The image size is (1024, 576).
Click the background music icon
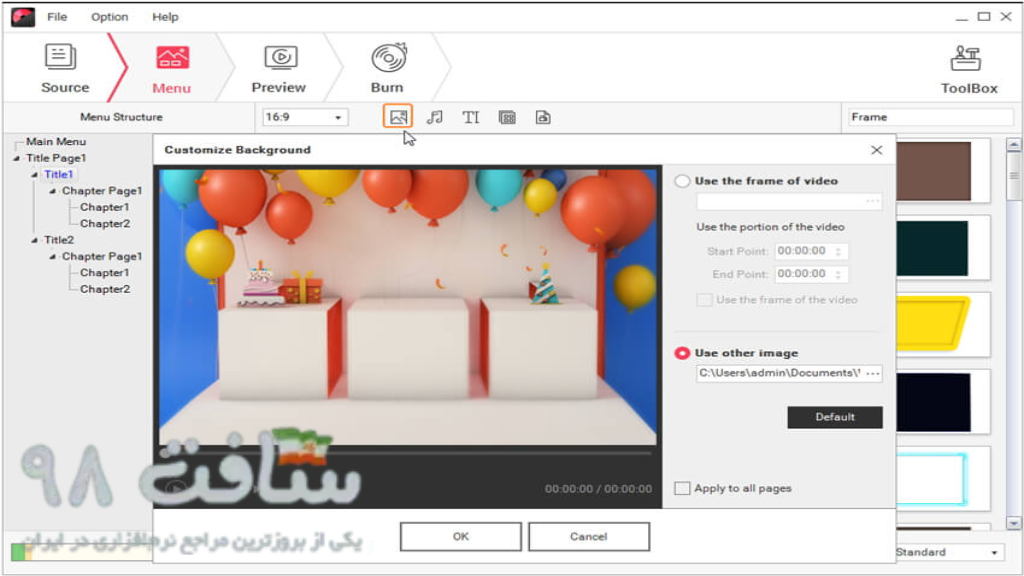click(434, 117)
